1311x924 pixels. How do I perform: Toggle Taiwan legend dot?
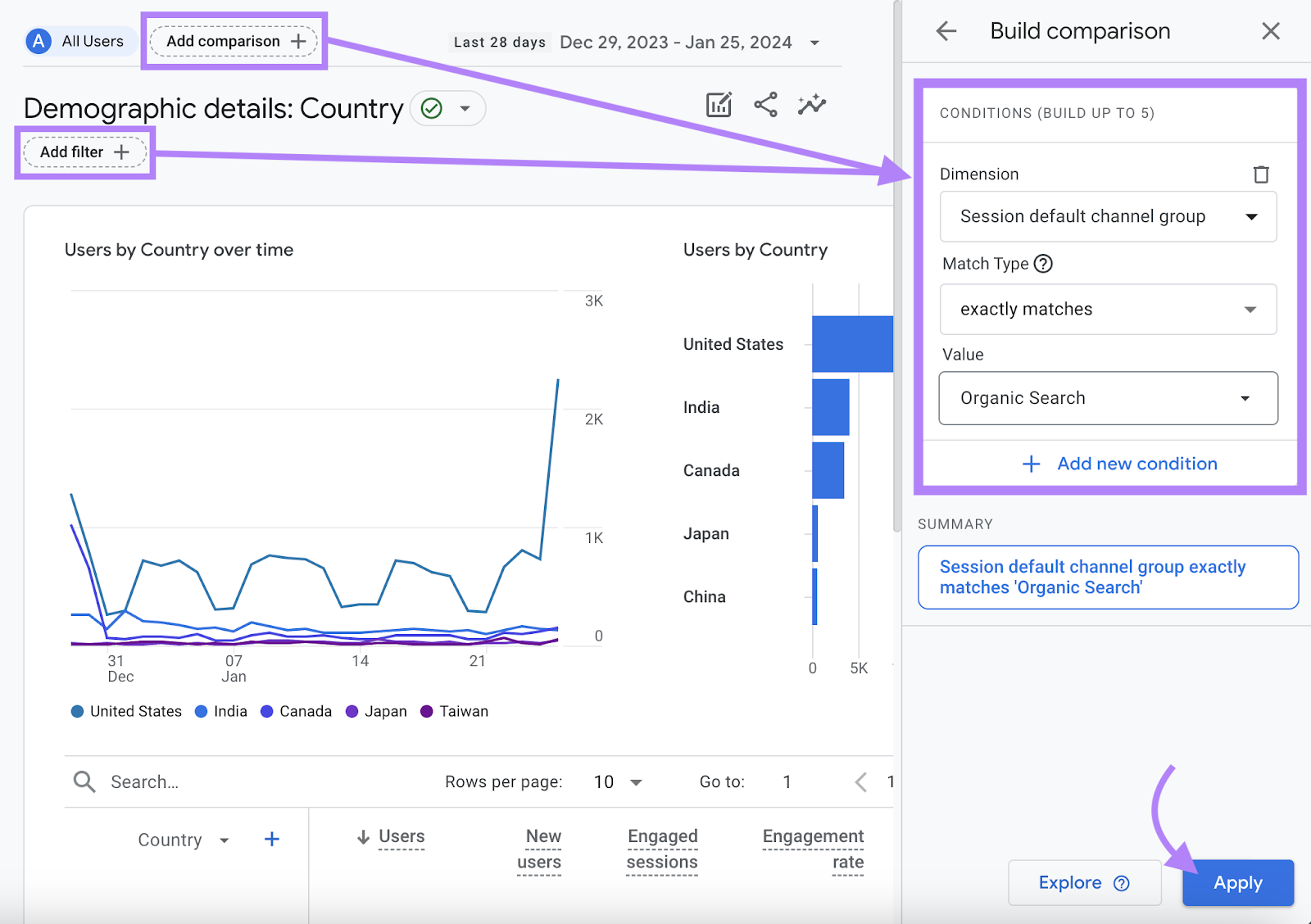click(426, 711)
